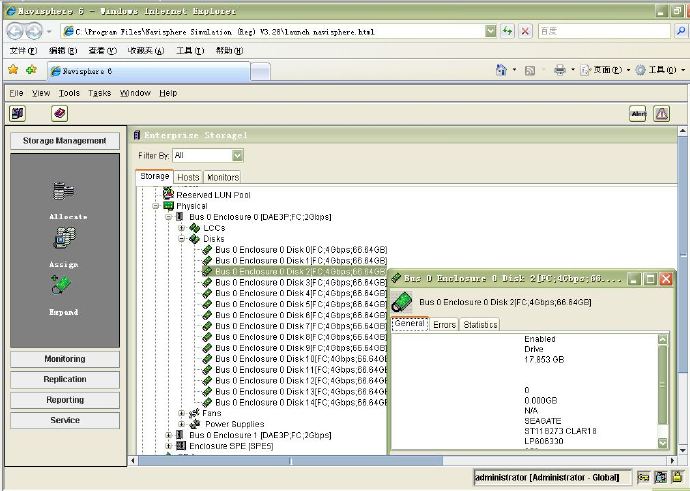Click the padlock status bar icon
690x491 pixels.
677,477
